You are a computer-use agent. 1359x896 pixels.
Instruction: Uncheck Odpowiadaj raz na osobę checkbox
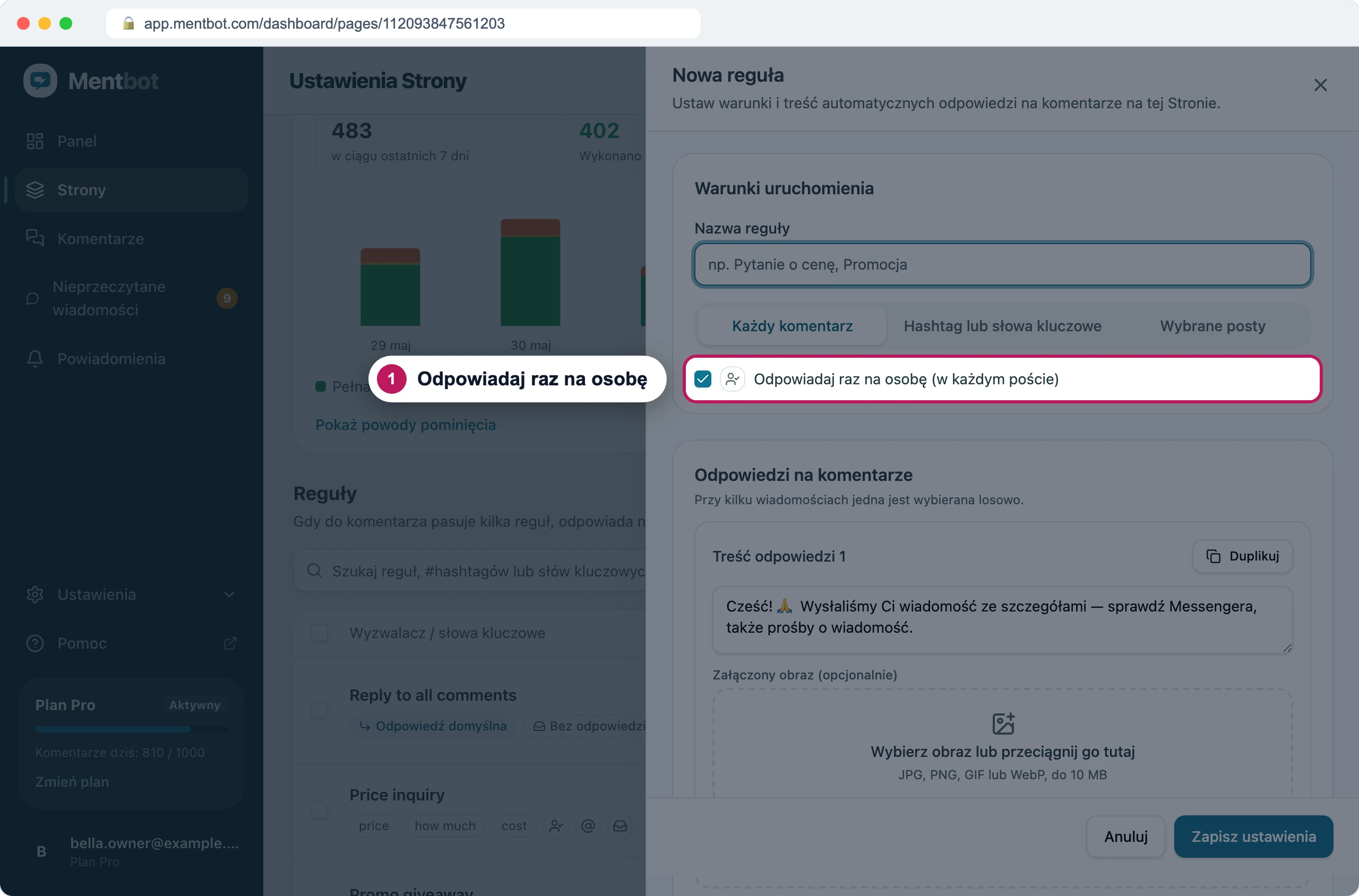703,379
